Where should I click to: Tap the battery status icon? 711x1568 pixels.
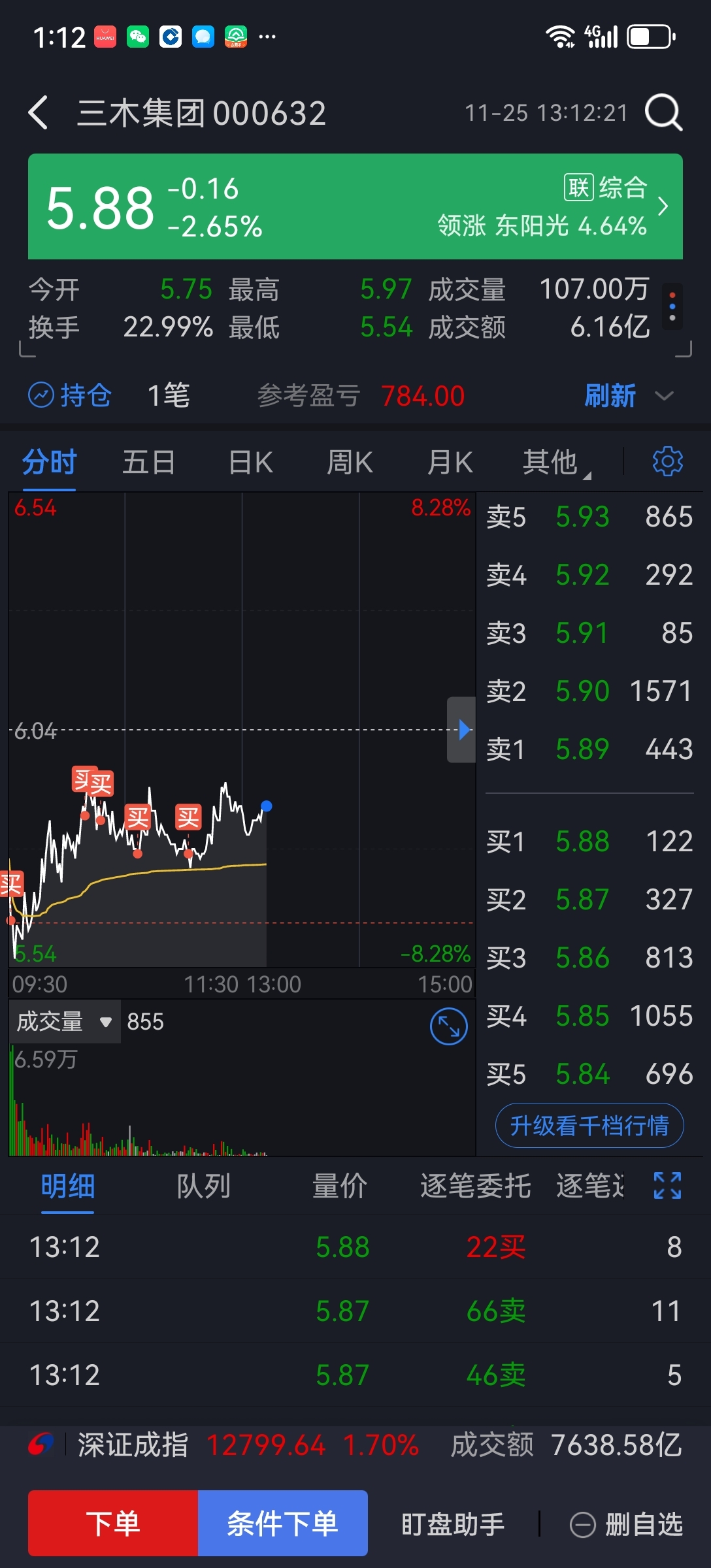point(651,37)
